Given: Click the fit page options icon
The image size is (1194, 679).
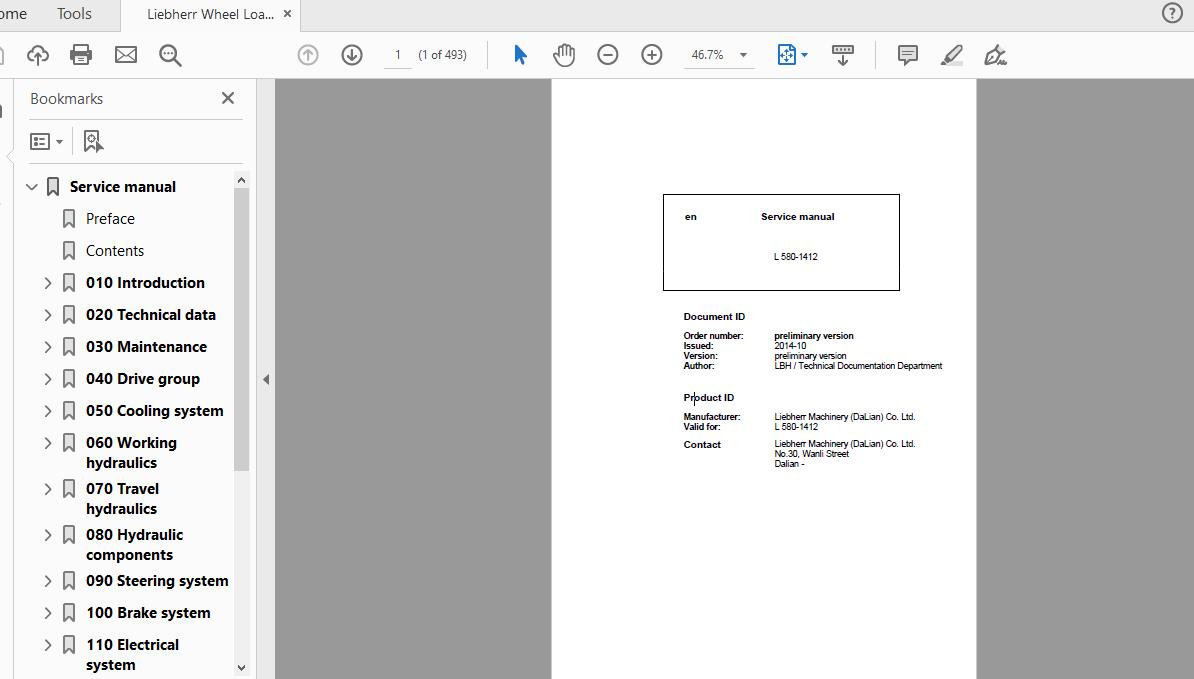Looking at the screenshot, I should coord(786,55).
